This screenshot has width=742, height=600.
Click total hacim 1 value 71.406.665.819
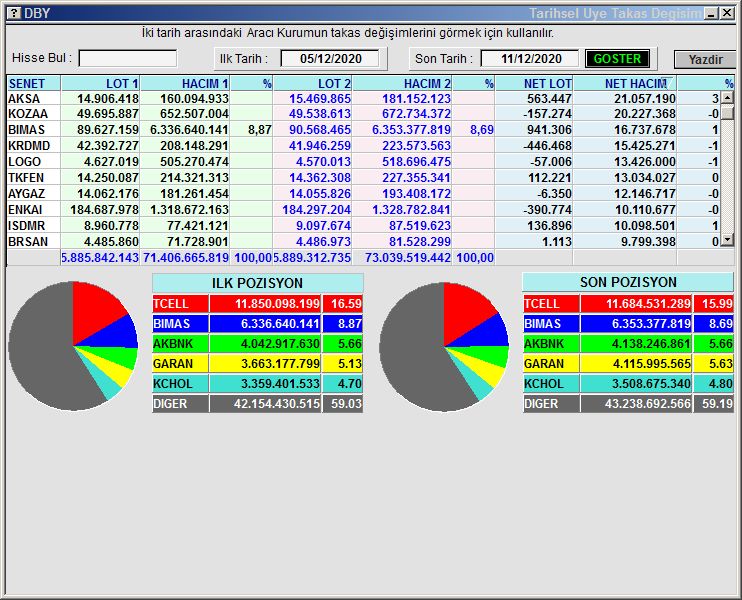186,258
